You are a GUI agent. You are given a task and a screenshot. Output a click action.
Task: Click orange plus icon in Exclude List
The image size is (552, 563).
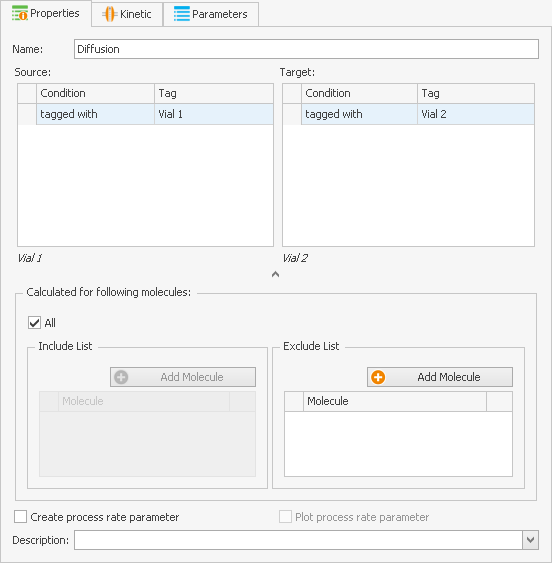[378, 377]
